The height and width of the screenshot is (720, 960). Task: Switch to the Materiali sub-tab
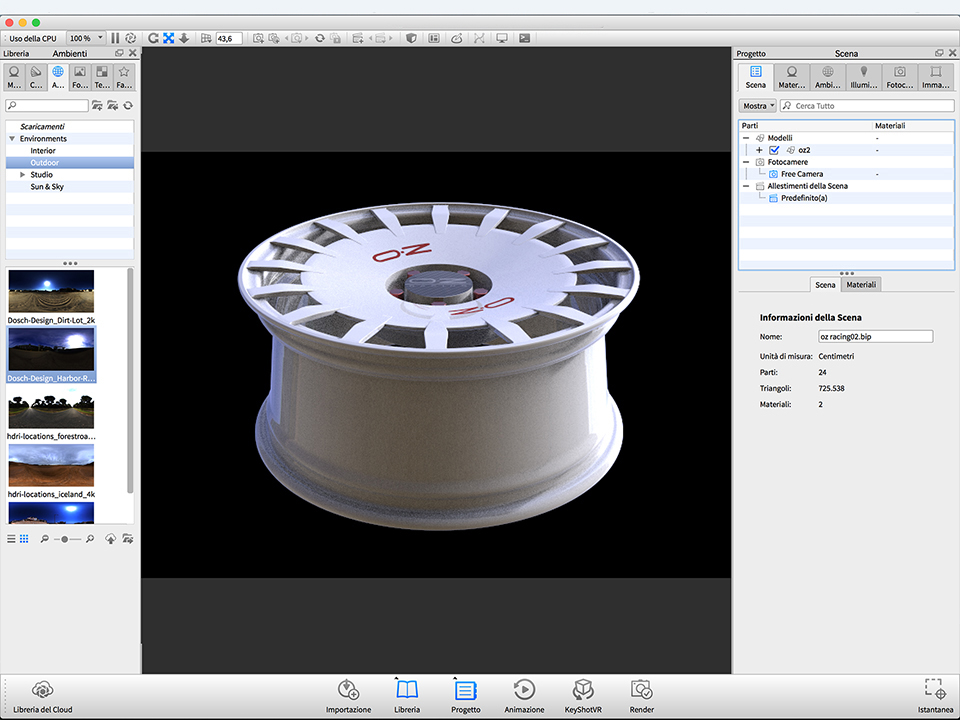point(861,285)
